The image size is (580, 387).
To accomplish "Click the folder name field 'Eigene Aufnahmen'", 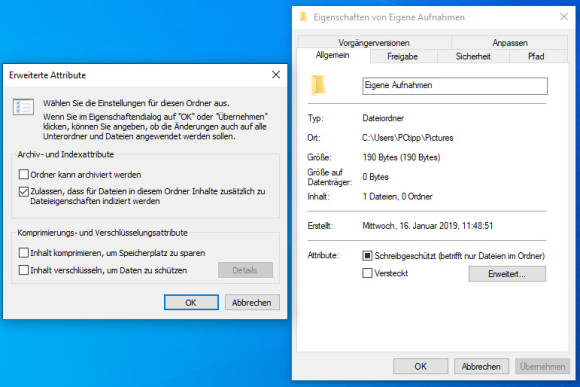I will pyautogui.click(x=455, y=86).
